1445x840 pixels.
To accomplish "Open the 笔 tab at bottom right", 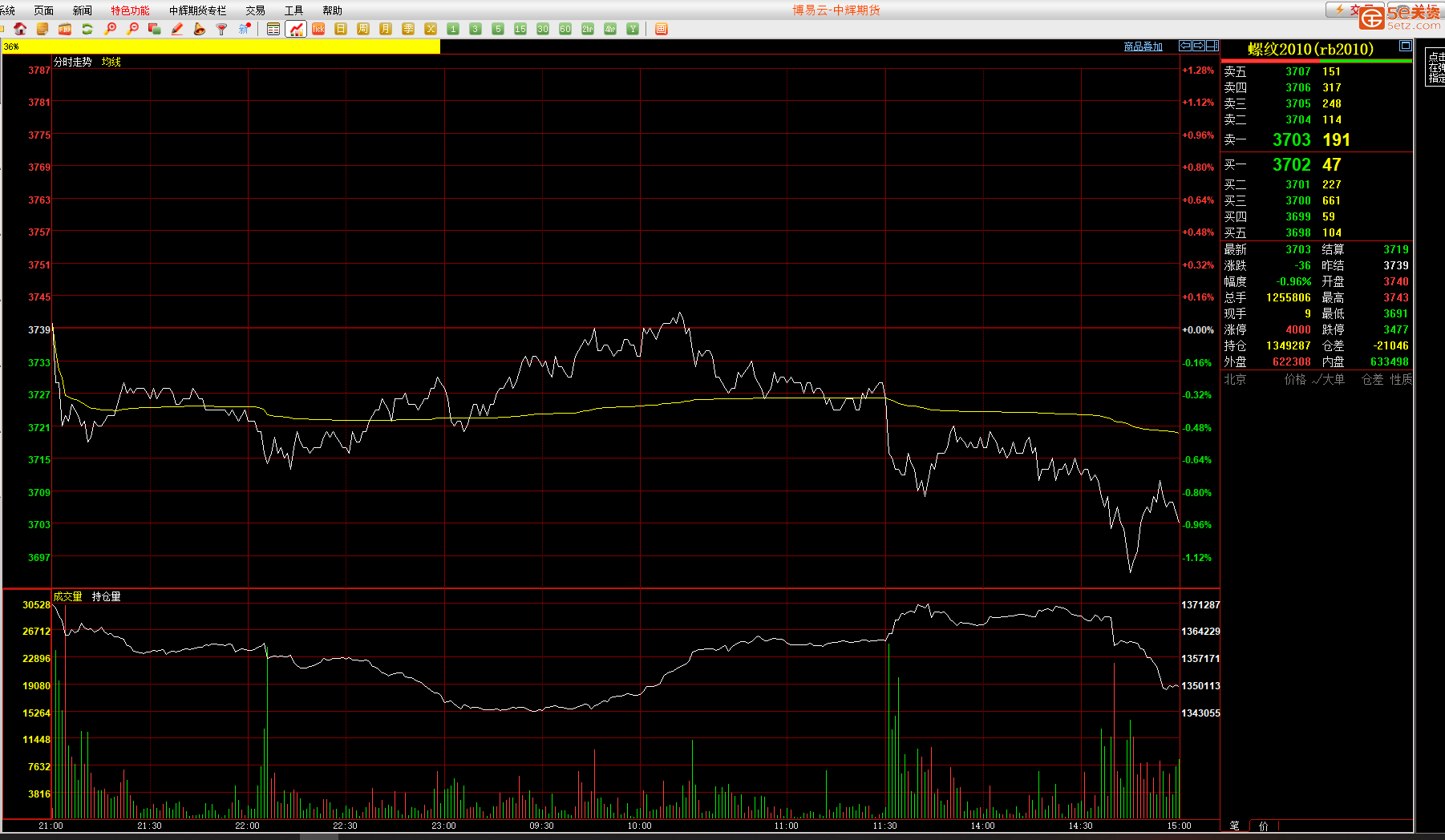I will click(1235, 826).
